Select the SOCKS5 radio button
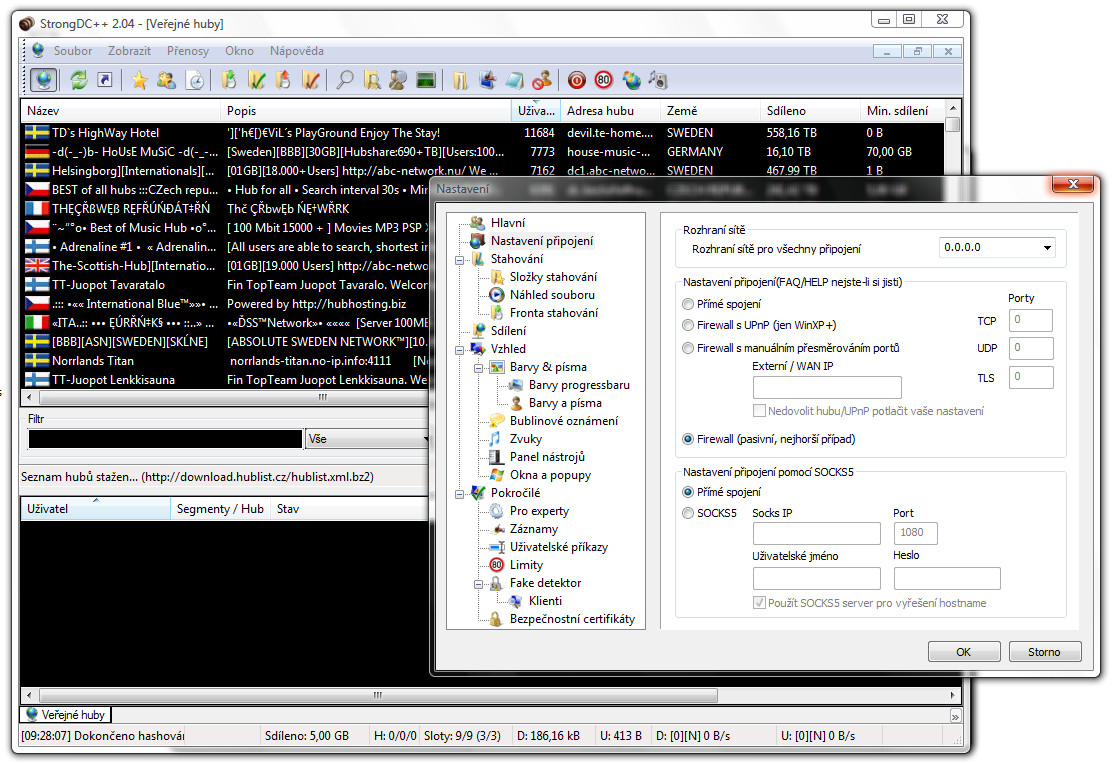 [688, 513]
